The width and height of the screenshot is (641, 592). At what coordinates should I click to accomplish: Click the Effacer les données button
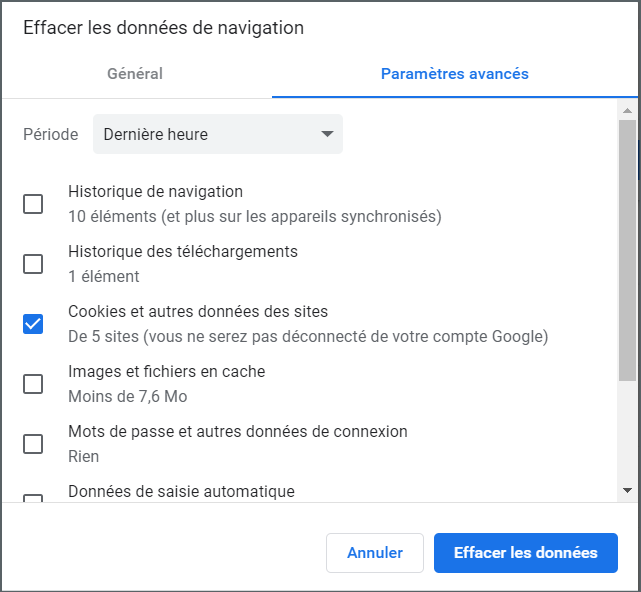[x=526, y=553]
